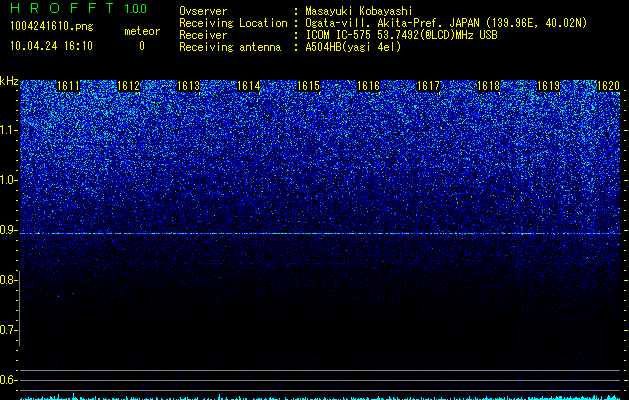Click the Receiving Location label
The image size is (629, 400).
click(x=233, y=23)
